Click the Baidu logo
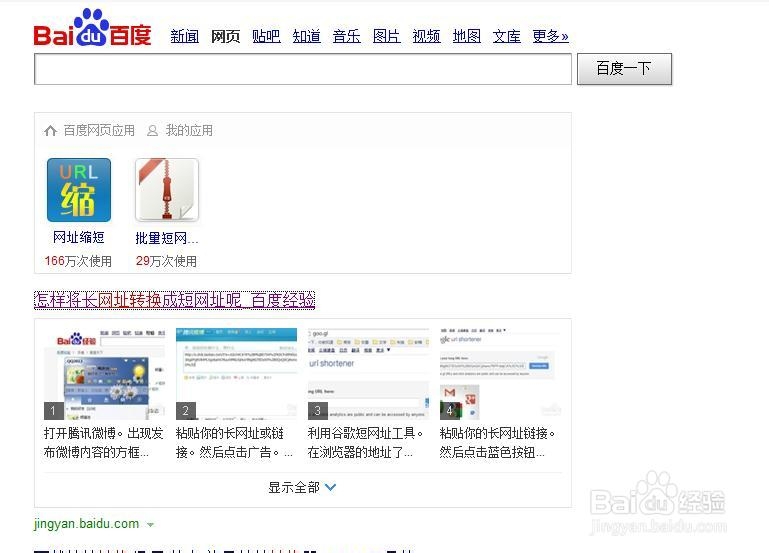 coord(92,28)
